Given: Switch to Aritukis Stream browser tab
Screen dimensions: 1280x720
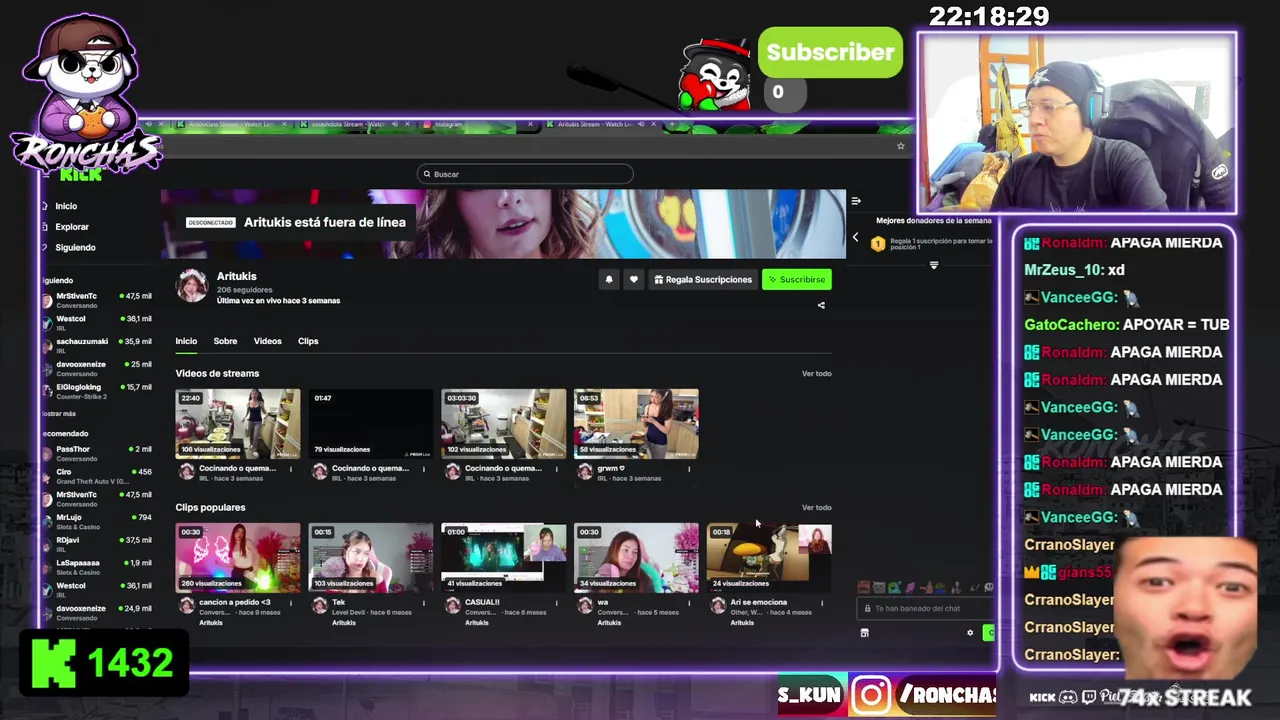Looking at the screenshot, I should point(600,125).
